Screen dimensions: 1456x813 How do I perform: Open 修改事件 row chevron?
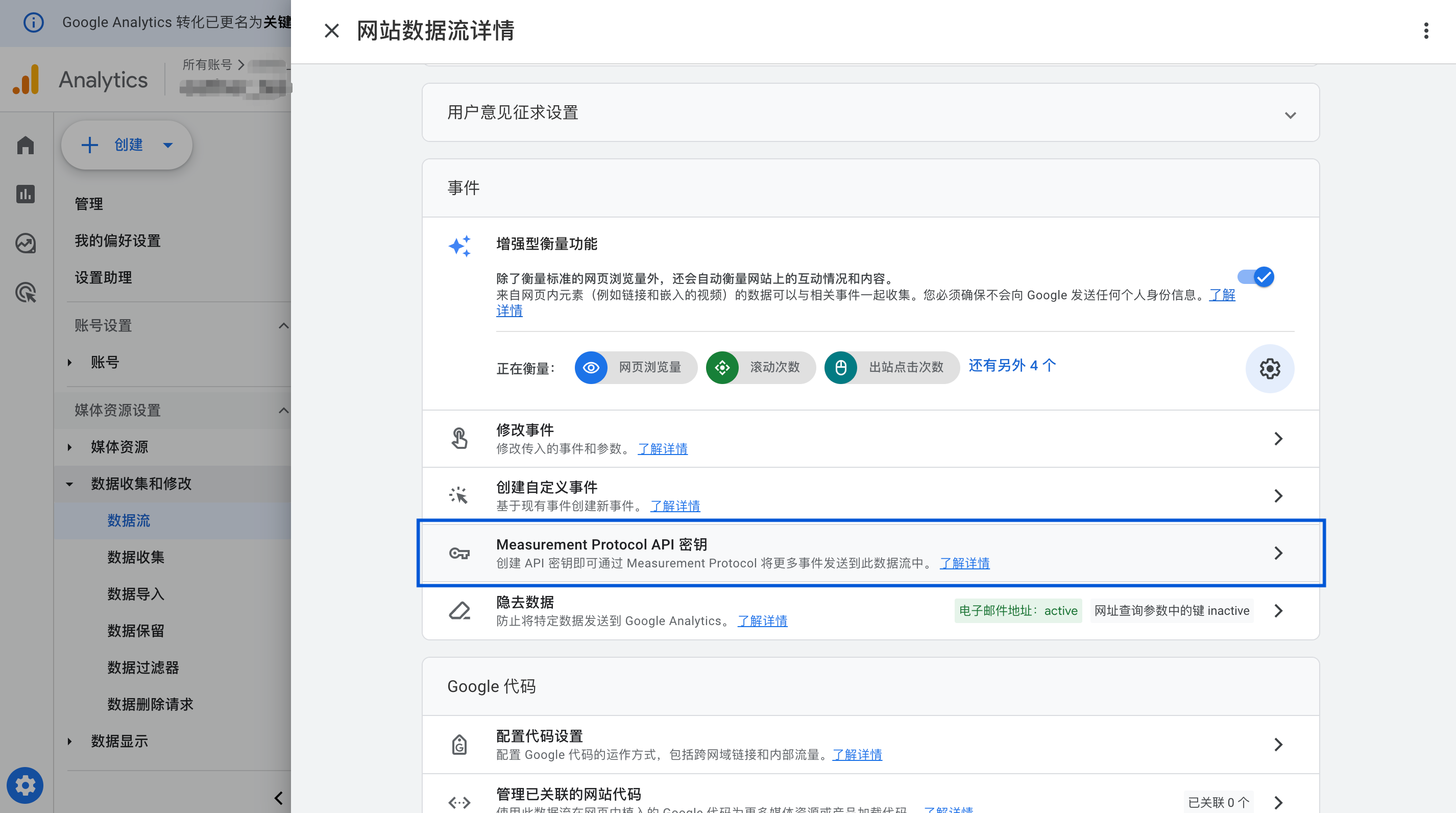(1278, 438)
